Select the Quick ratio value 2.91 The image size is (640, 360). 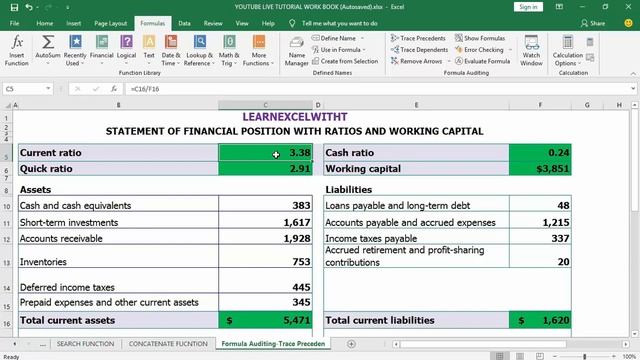265,169
